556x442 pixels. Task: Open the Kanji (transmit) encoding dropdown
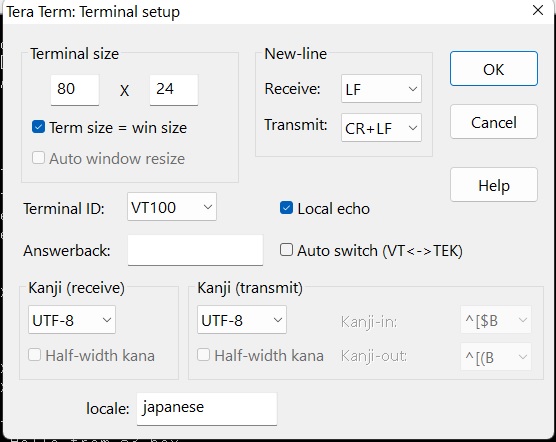tap(242, 320)
